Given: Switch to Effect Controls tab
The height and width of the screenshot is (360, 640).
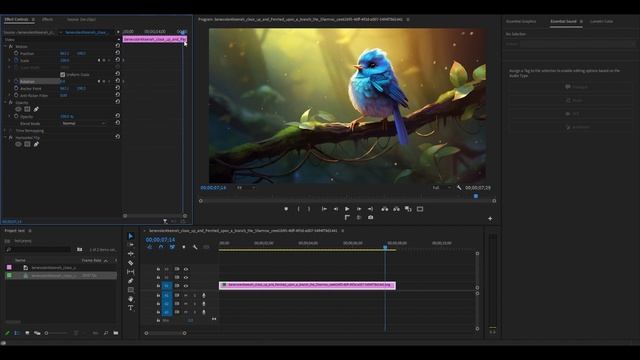Looking at the screenshot, I should pyautogui.click(x=17, y=19).
